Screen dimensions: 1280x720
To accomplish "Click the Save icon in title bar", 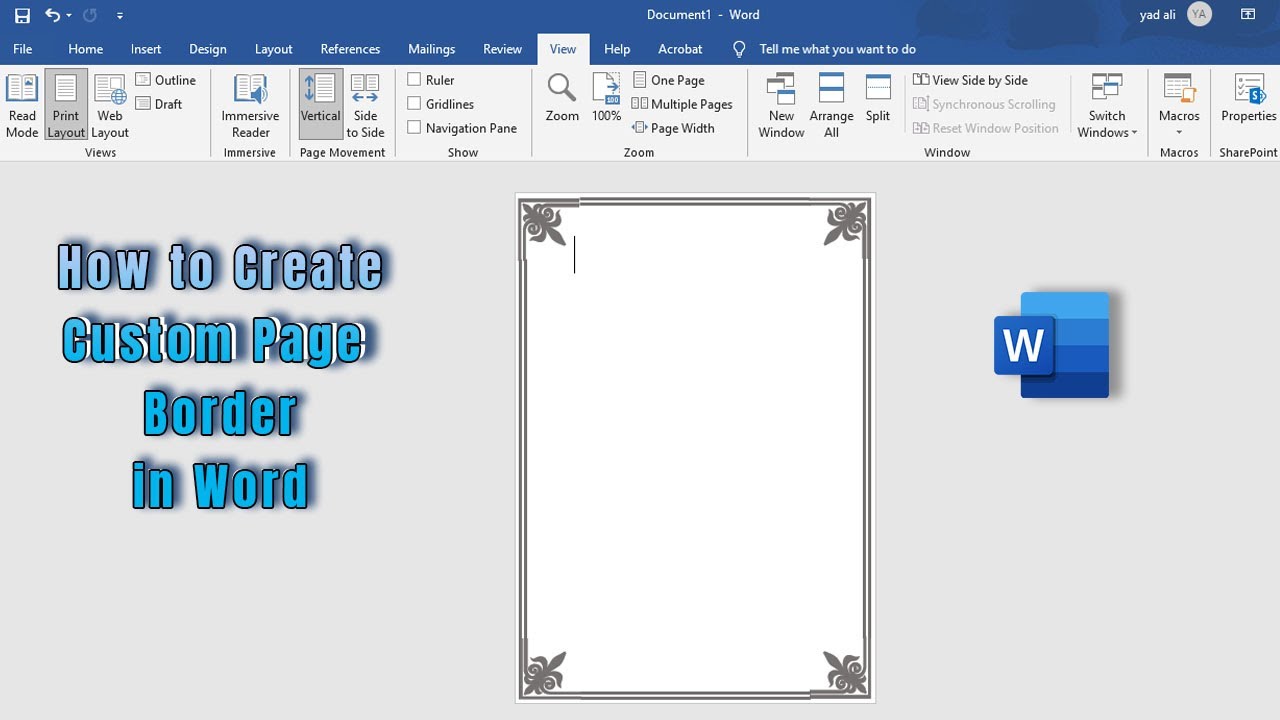I will click(x=22, y=15).
